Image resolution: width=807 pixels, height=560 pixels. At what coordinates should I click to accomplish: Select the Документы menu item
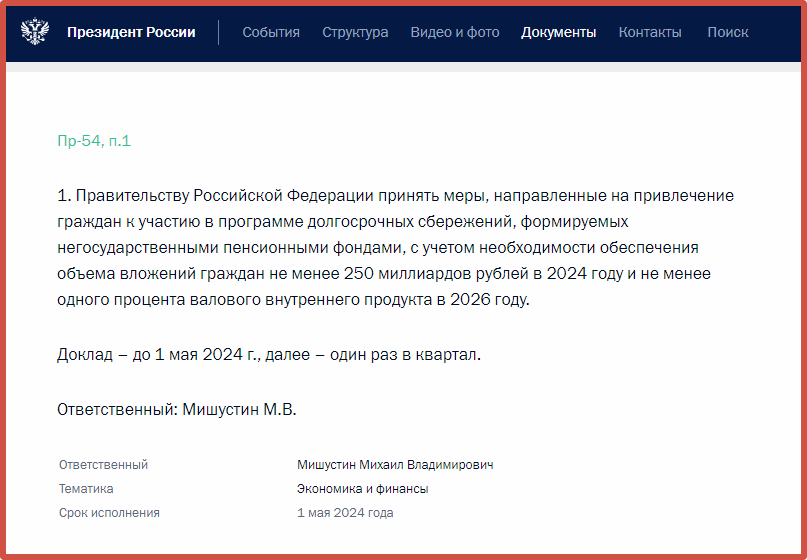point(558,32)
